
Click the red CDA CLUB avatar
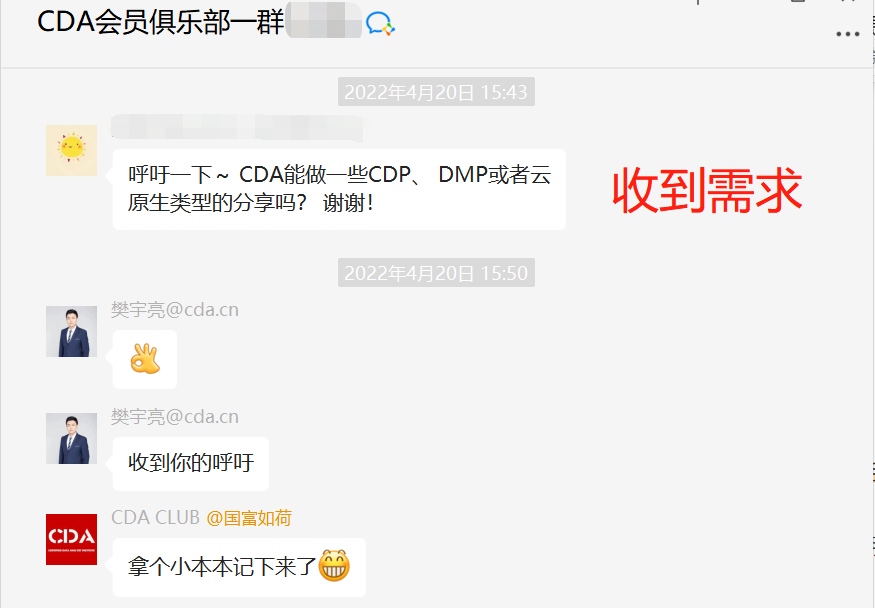click(x=71, y=539)
